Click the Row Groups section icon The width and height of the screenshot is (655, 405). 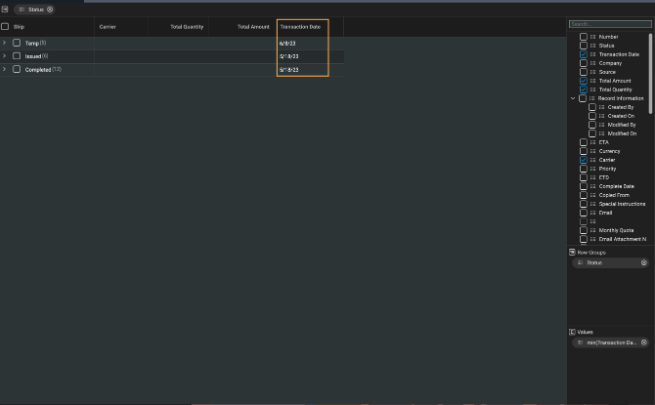572,252
